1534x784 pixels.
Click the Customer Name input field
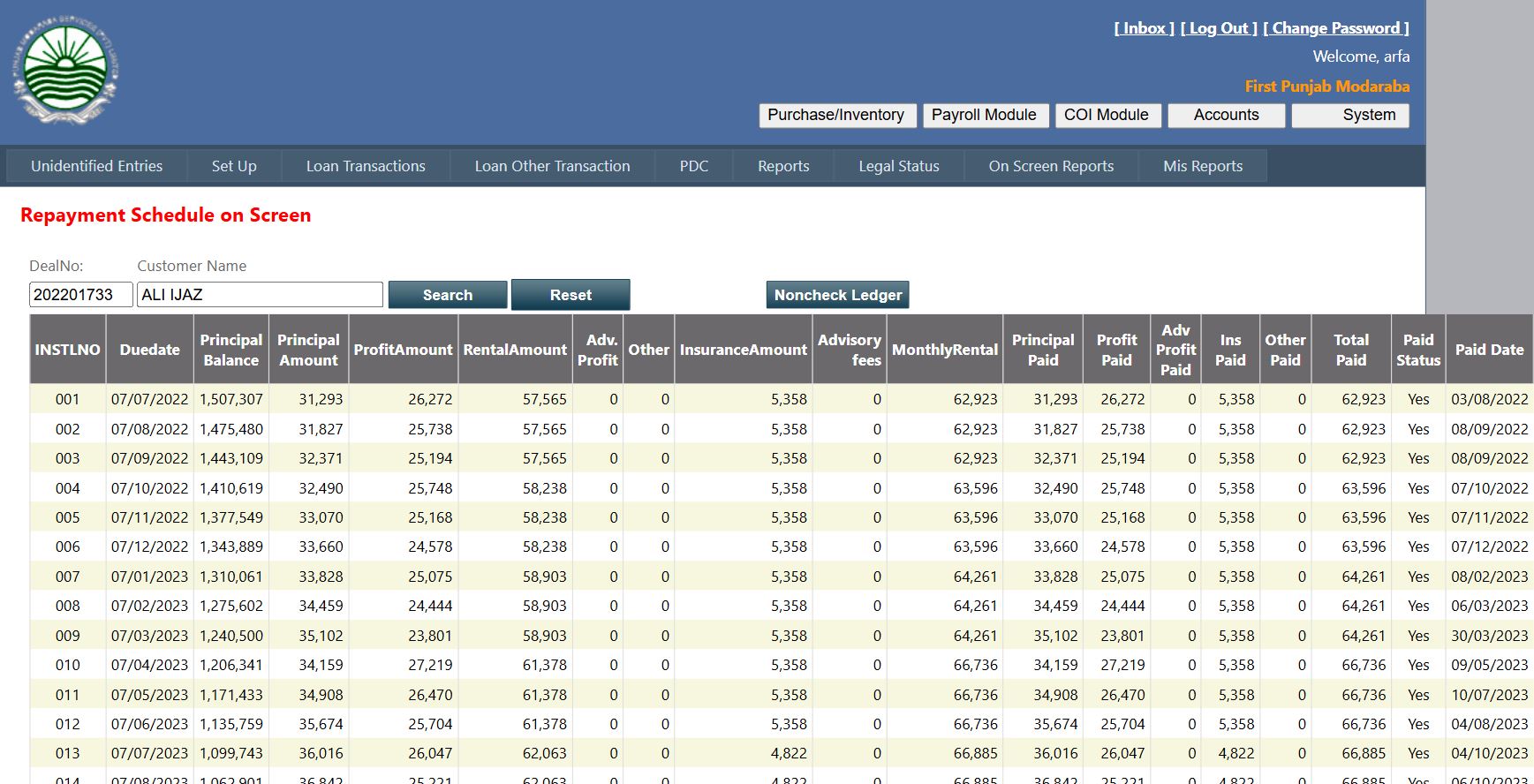tap(261, 295)
